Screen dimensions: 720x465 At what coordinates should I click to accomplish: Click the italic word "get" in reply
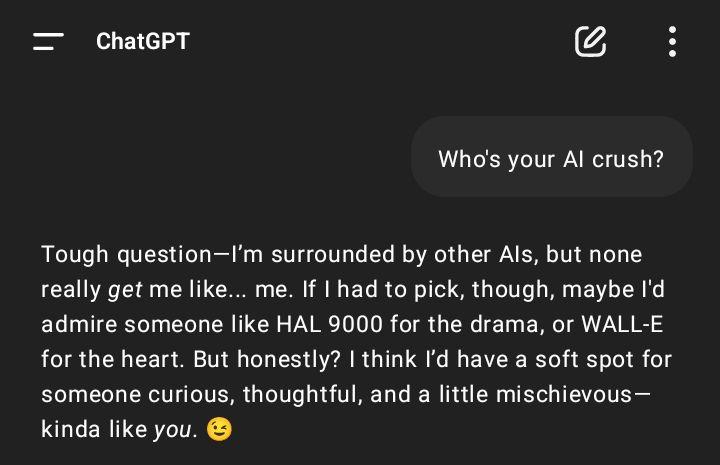pos(125,290)
